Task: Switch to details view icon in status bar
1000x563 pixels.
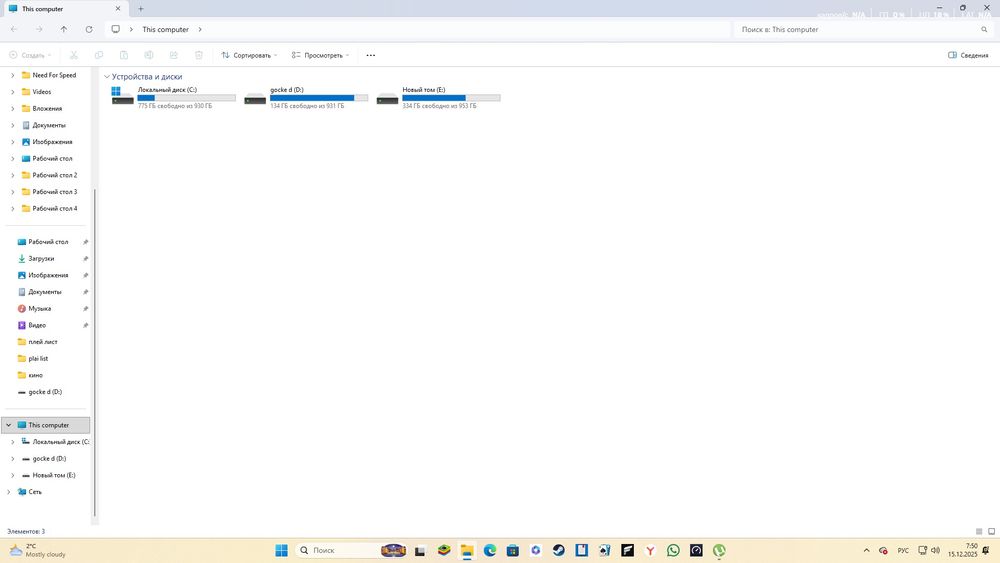Action: click(x=979, y=531)
